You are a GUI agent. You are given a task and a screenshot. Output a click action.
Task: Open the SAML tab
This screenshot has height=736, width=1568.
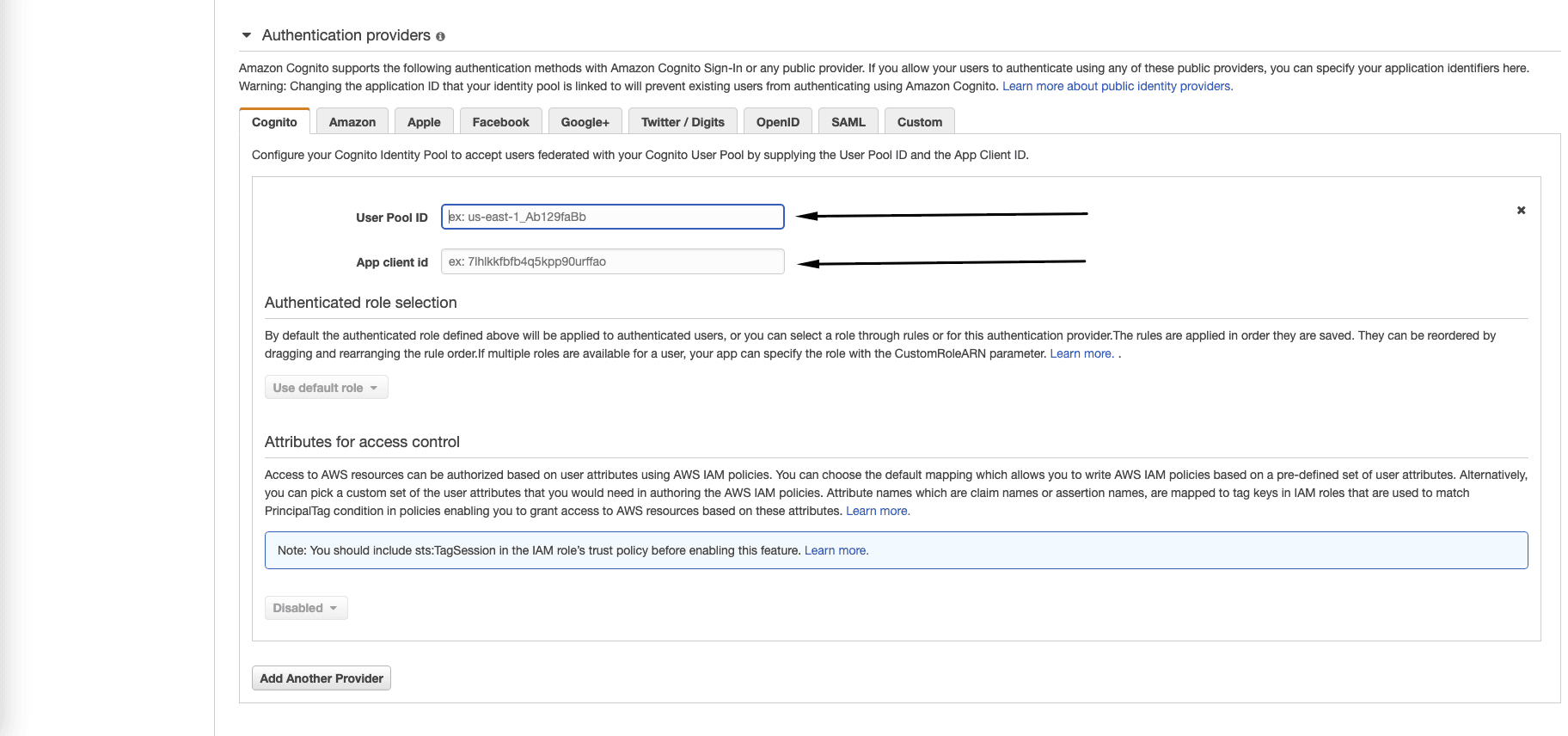tap(848, 122)
